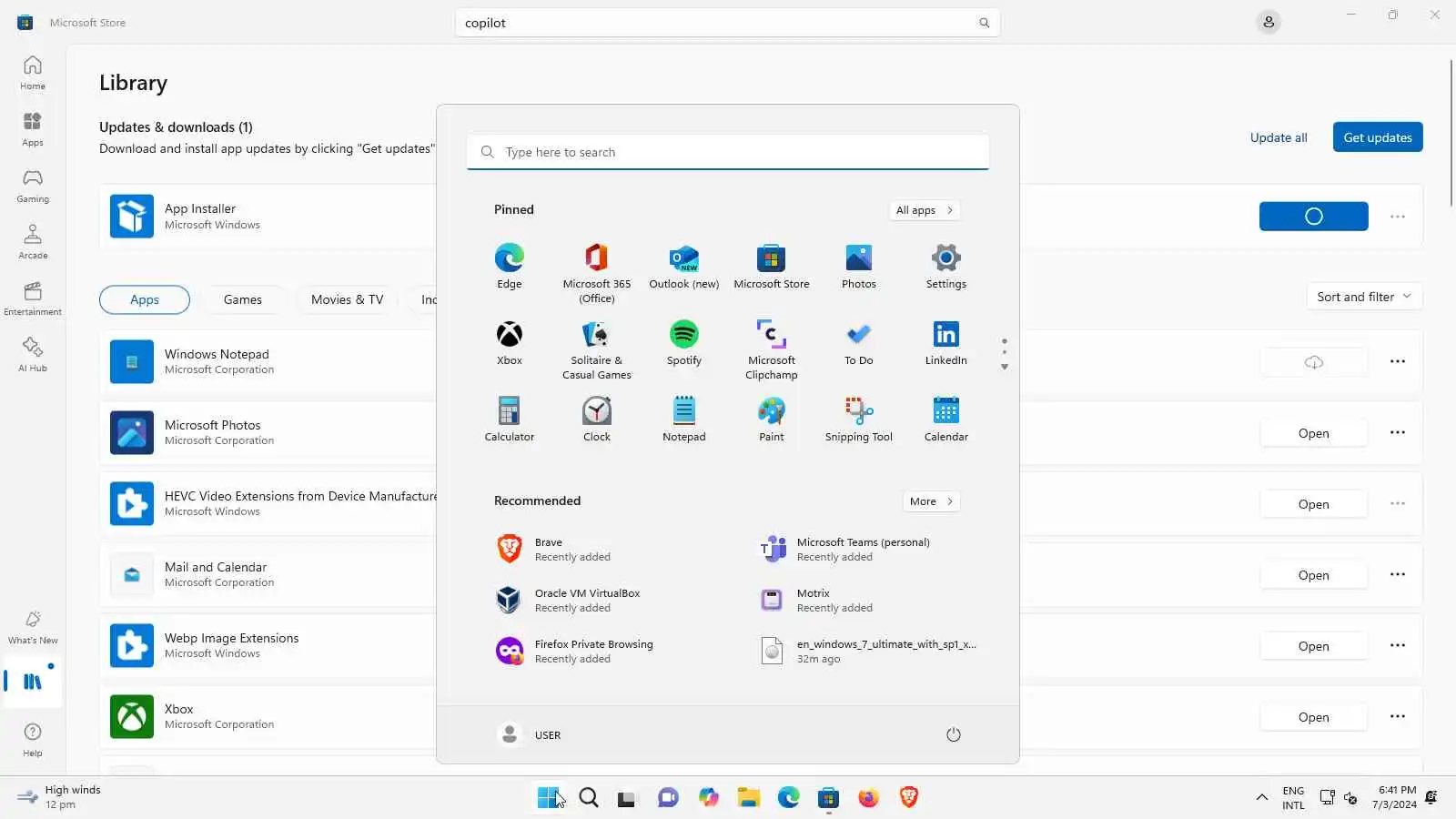Screen dimensions: 1456x819
Task: Open AI Hub in Store sidebar
Action: [33, 355]
